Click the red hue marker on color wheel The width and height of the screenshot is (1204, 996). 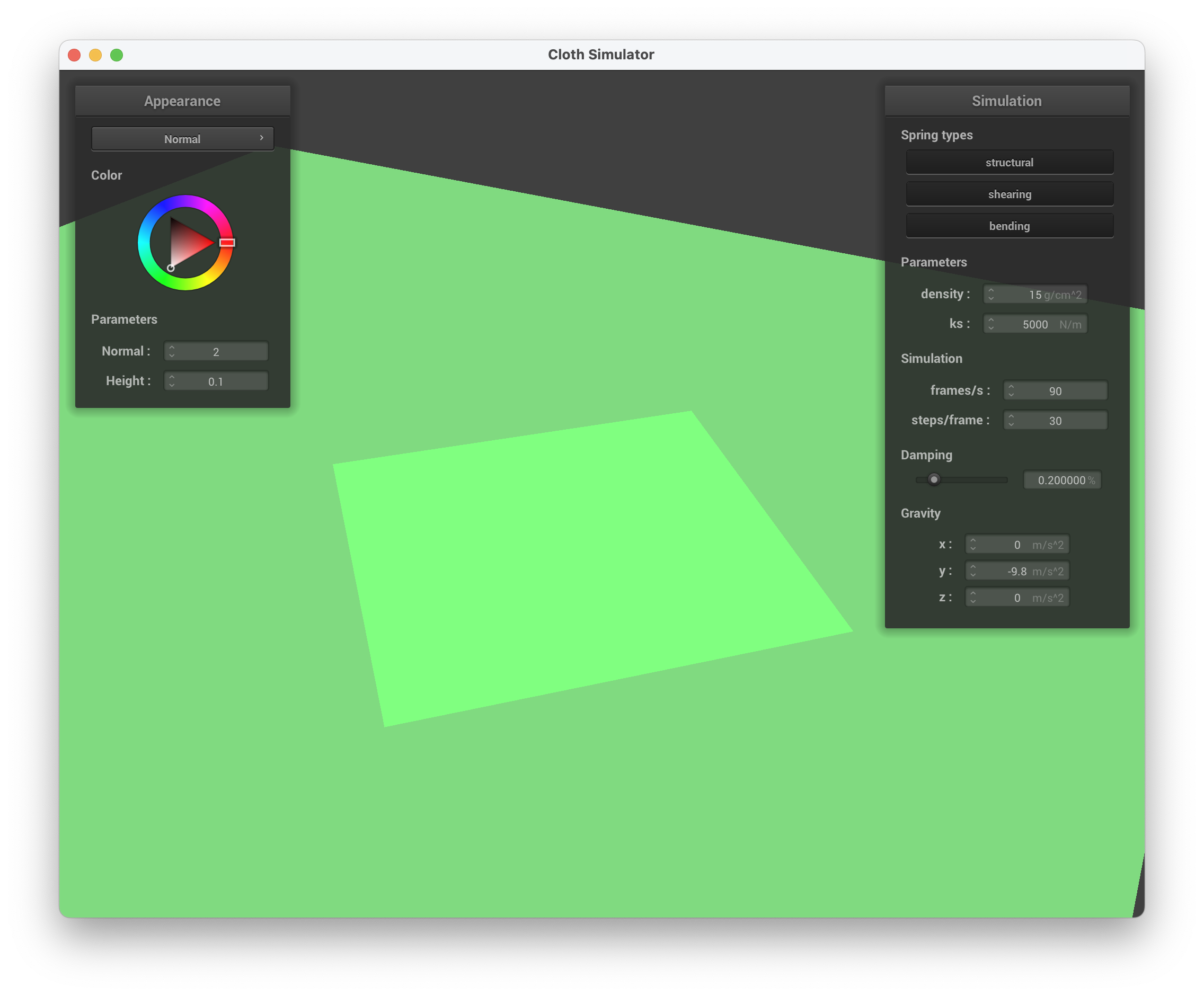(227, 243)
